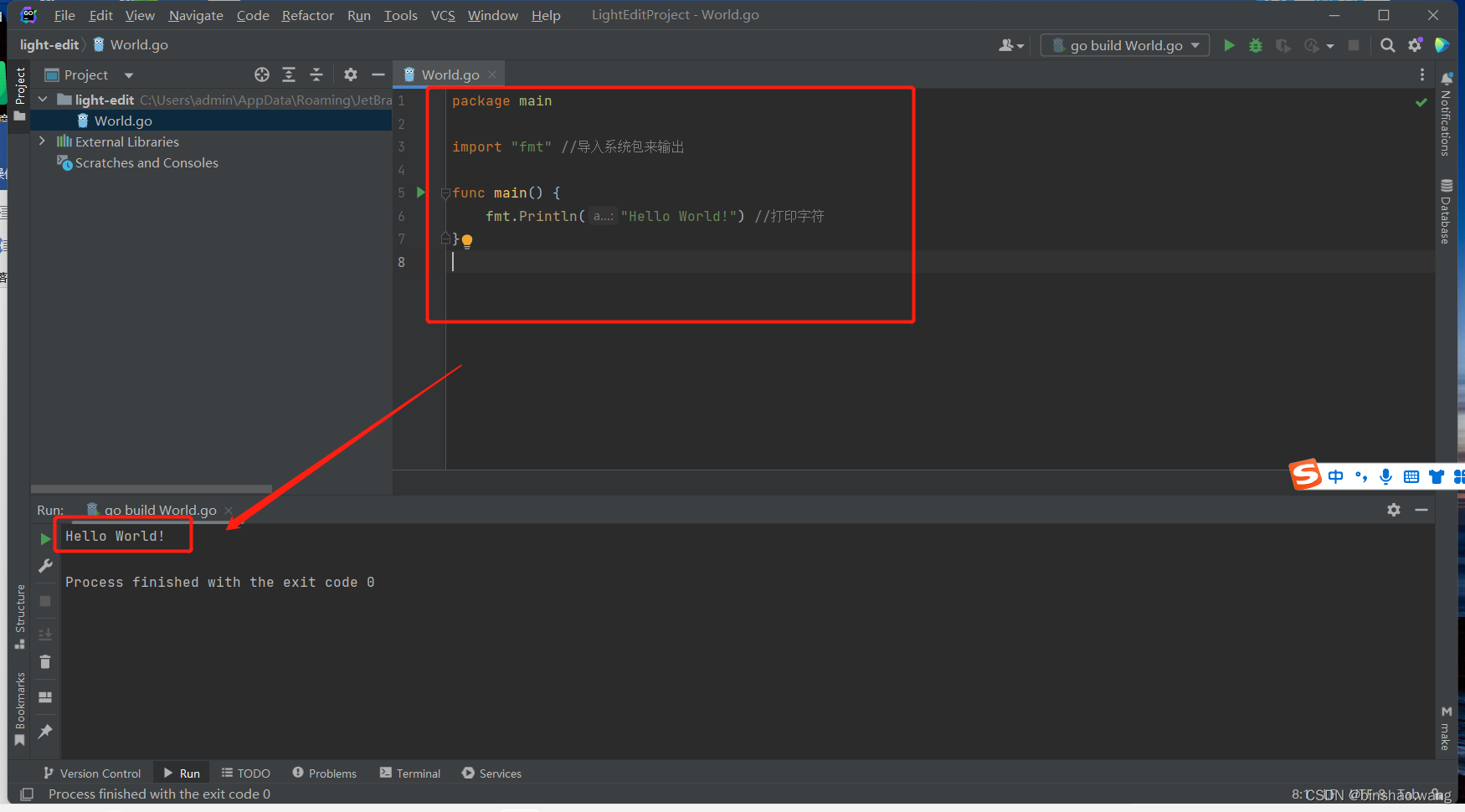This screenshot has height=812, width=1465.
Task: Clear console output with trash icon
Action: 45,662
